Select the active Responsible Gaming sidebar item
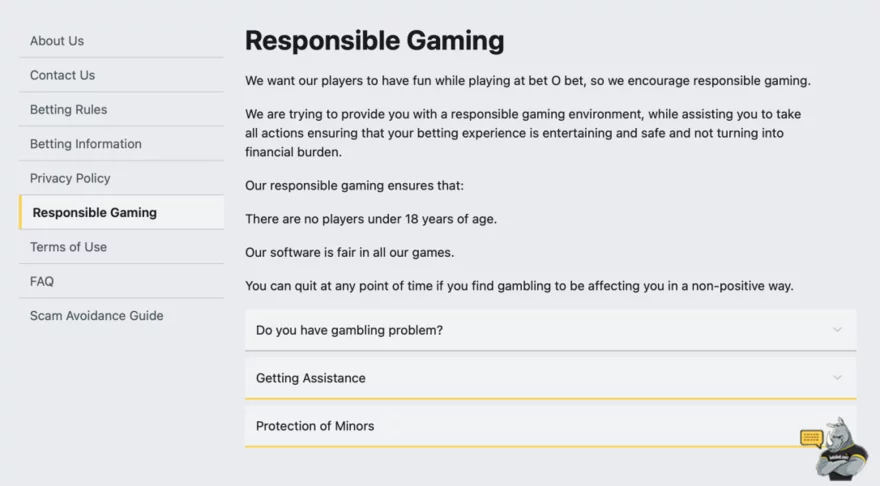Viewport: 880px width, 486px height. tap(94, 212)
